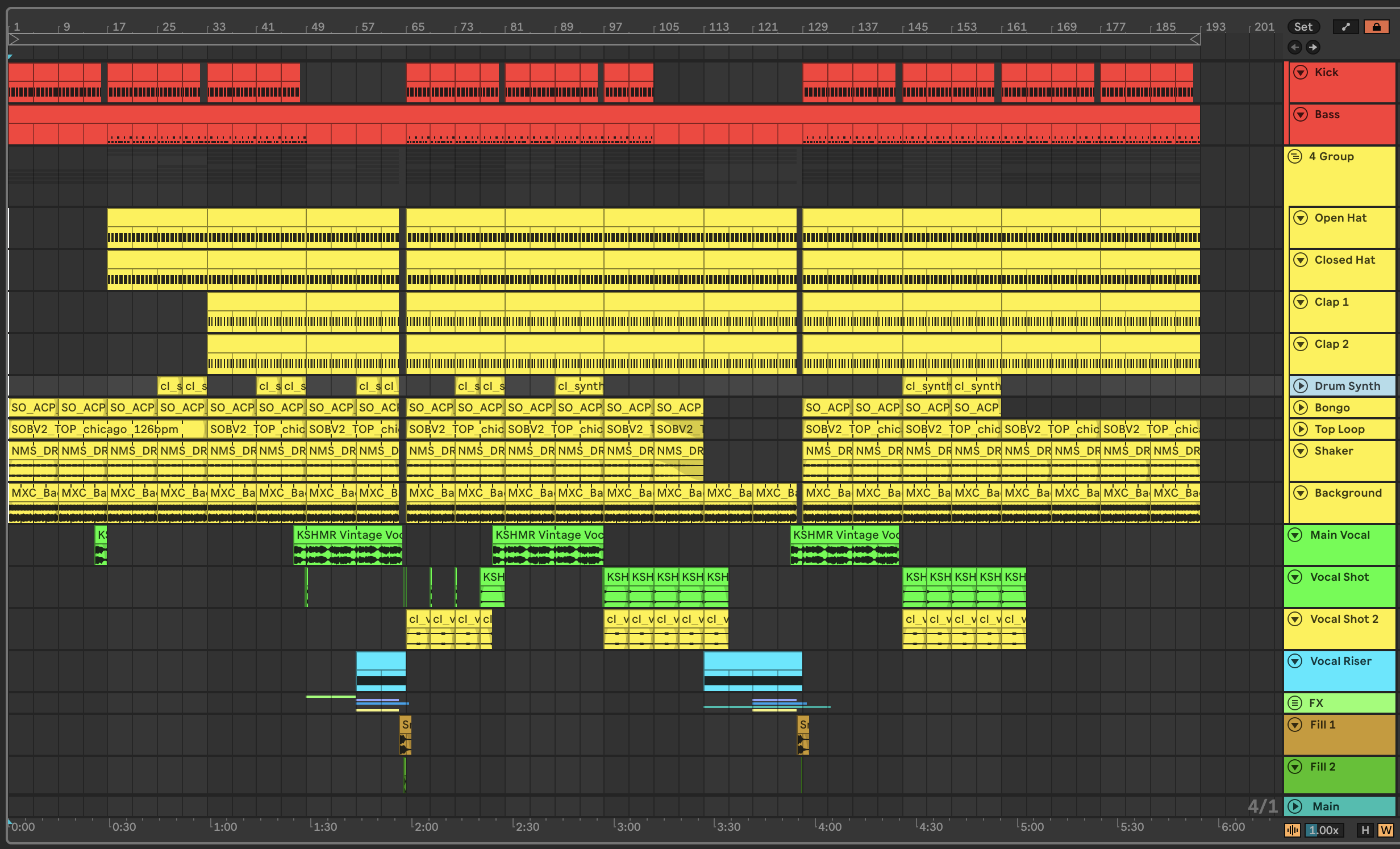
Task: Toggle the Automation Lock button
Action: coord(1376,27)
